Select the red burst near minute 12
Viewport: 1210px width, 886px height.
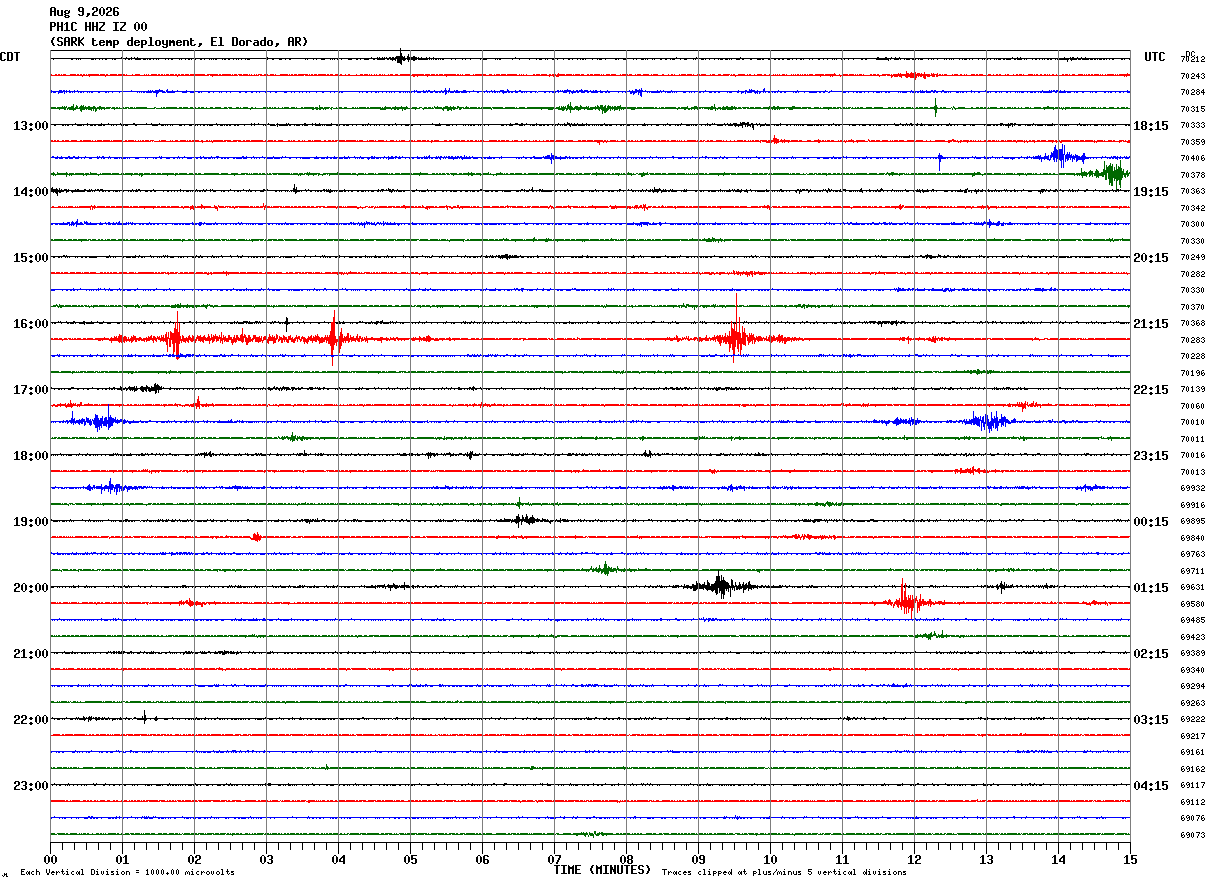click(x=907, y=600)
